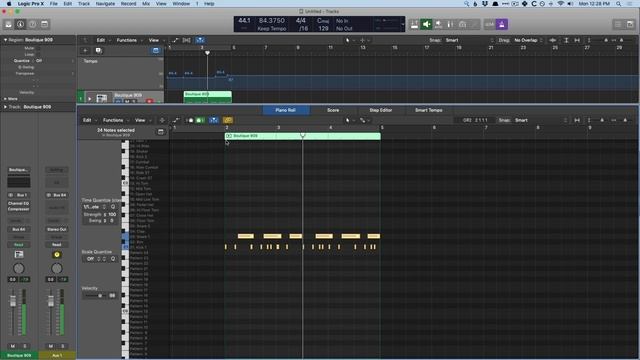Click the Boutique 909 instrument icon in track header
This screenshot has height=360, width=640.
click(x=102, y=98)
